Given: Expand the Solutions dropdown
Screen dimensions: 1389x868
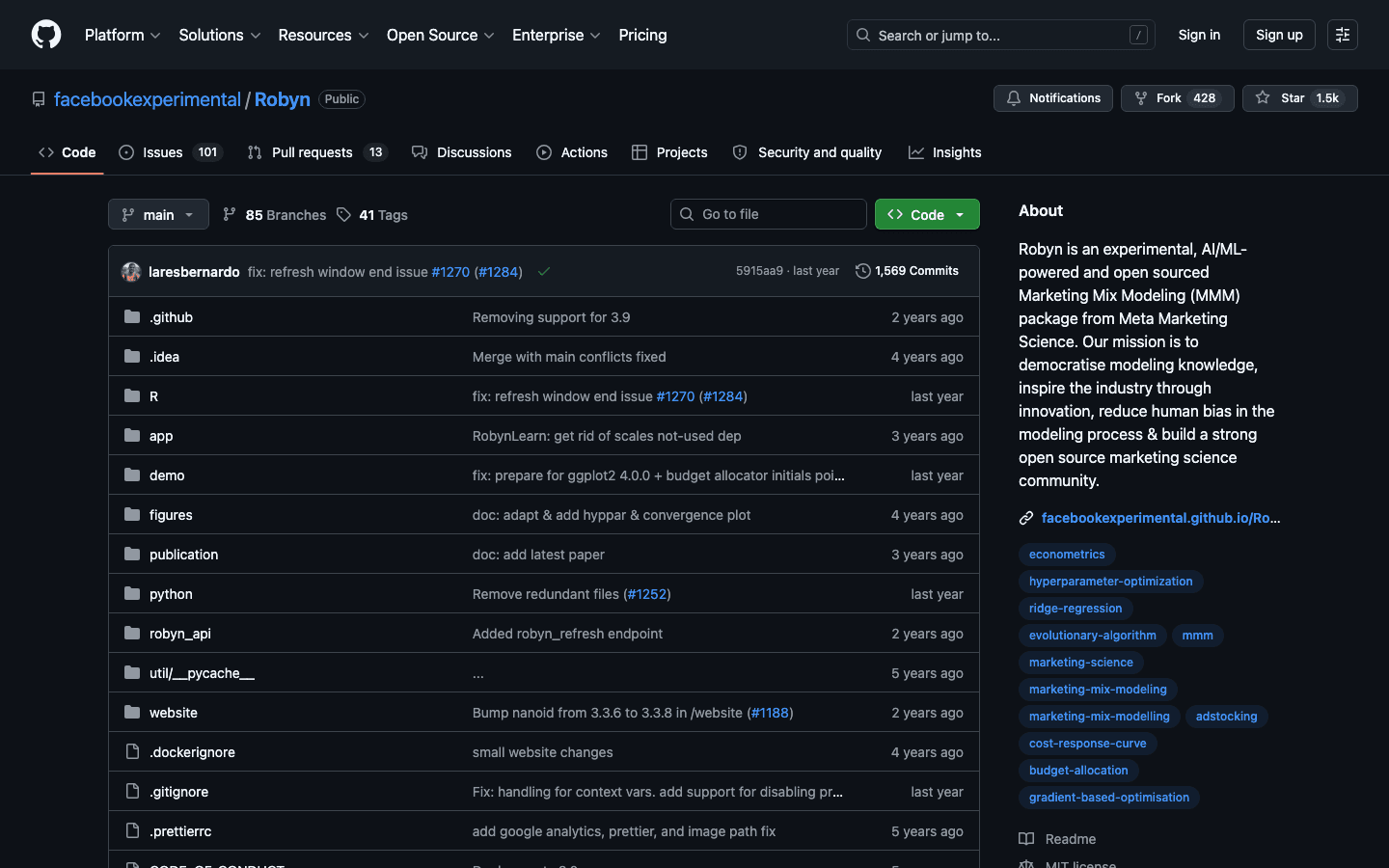Looking at the screenshot, I should coord(220,35).
